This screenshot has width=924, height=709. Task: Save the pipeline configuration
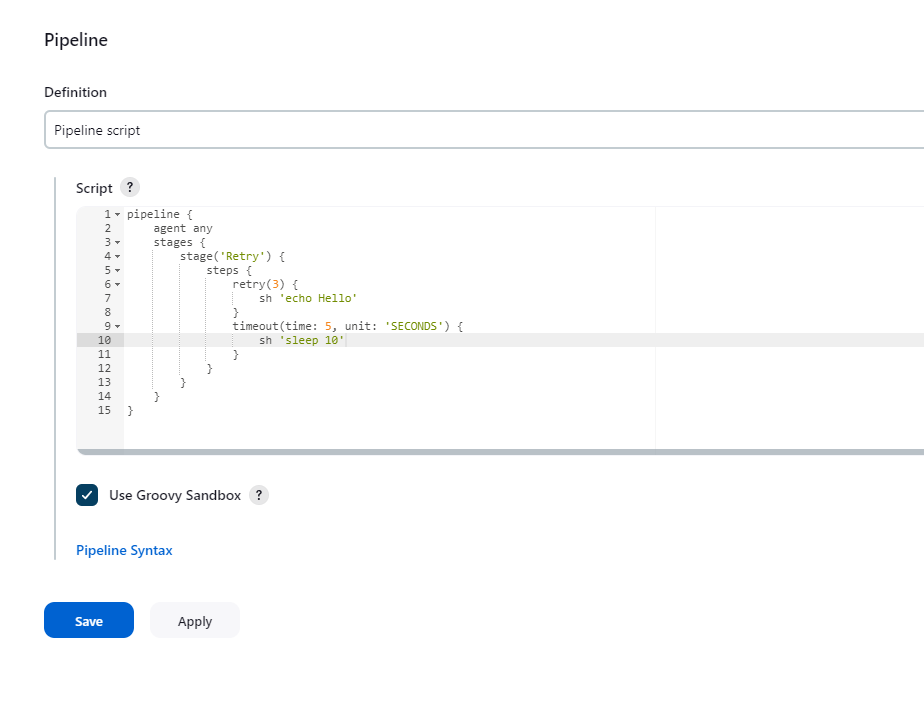click(89, 620)
